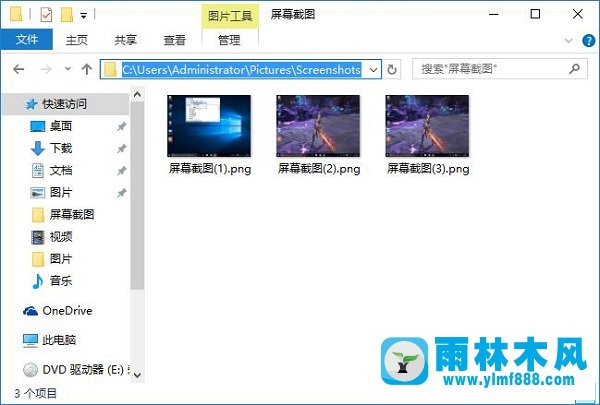Refresh the folder view

coord(392,70)
